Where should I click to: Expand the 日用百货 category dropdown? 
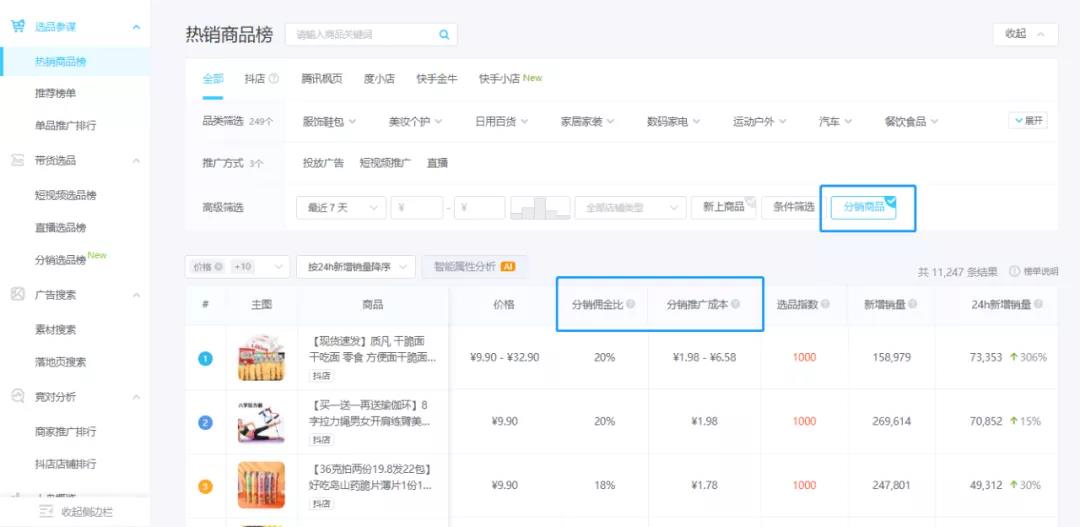tap(501, 122)
